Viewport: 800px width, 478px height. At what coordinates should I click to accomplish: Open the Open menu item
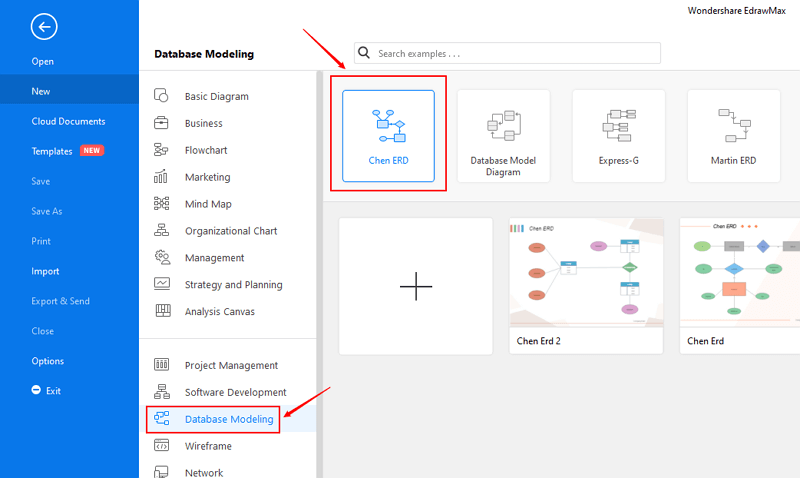[x=42, y=62]
